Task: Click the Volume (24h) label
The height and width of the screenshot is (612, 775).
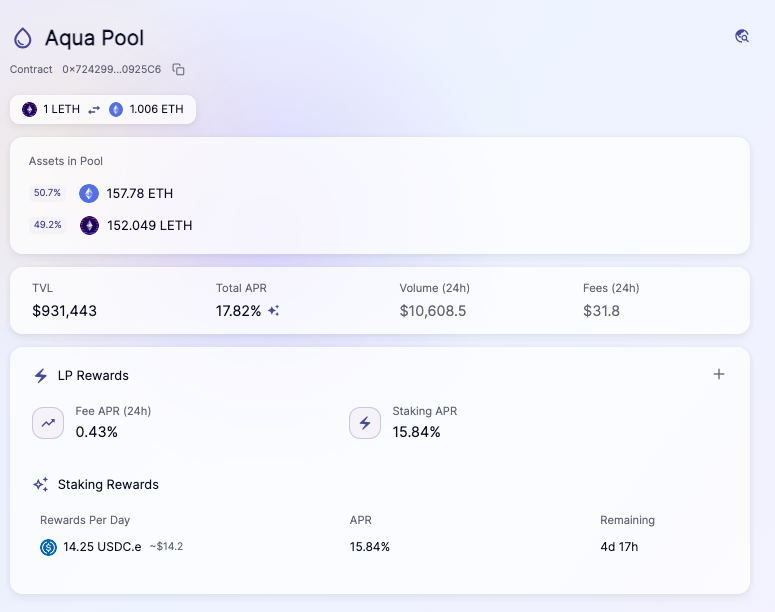Action: (434, 288)
